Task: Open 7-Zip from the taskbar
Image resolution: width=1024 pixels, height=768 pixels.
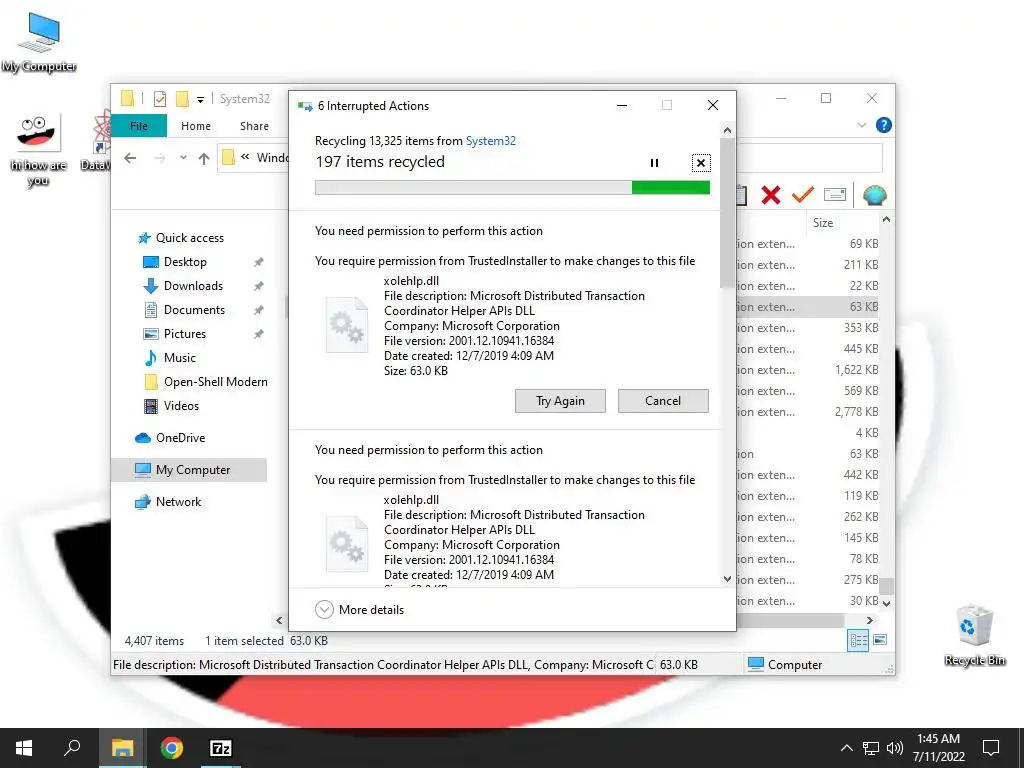Action: [221, 748]
